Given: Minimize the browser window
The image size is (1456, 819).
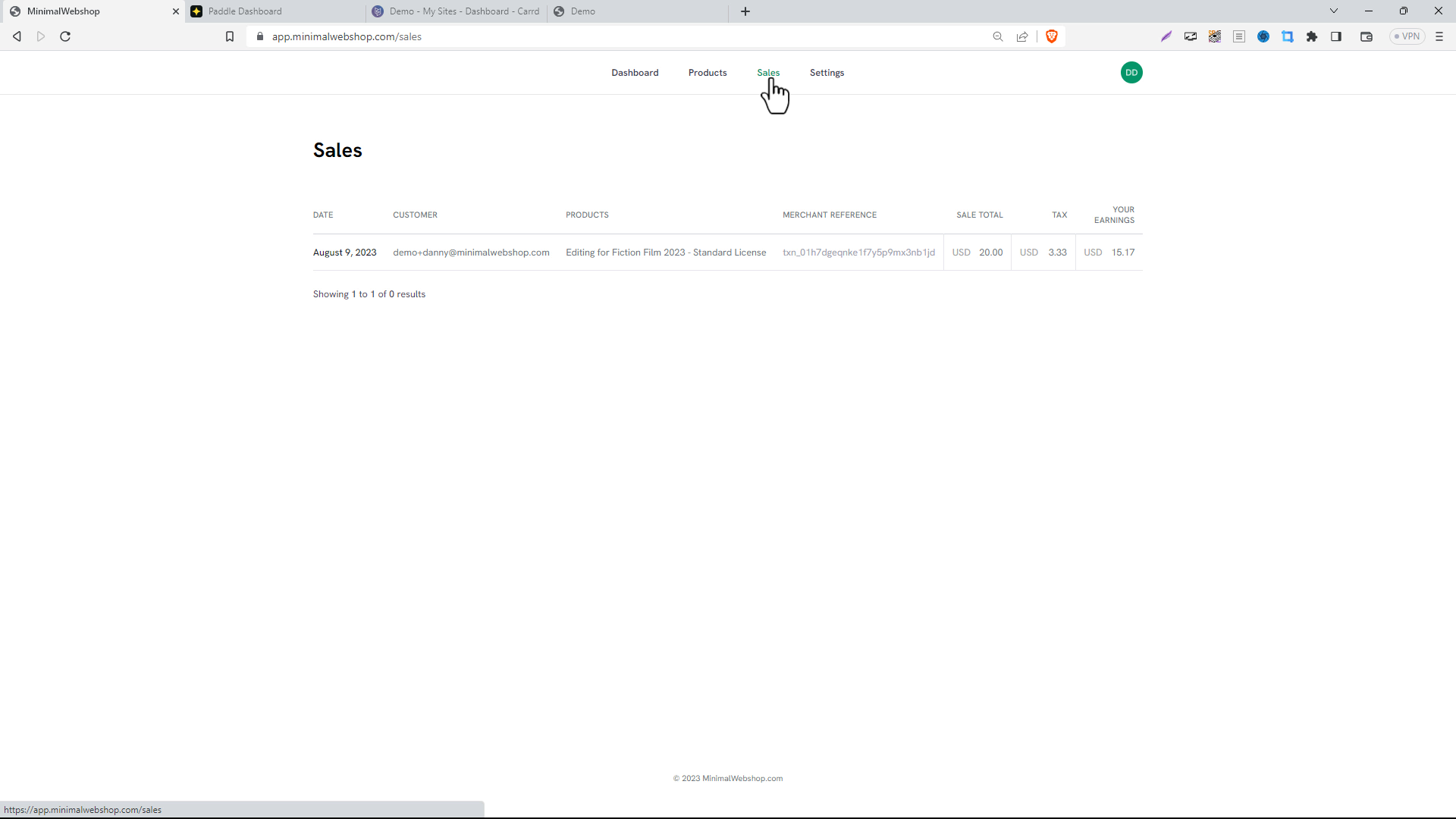Looking at the screenshot, I should [x=1369, y=11].
